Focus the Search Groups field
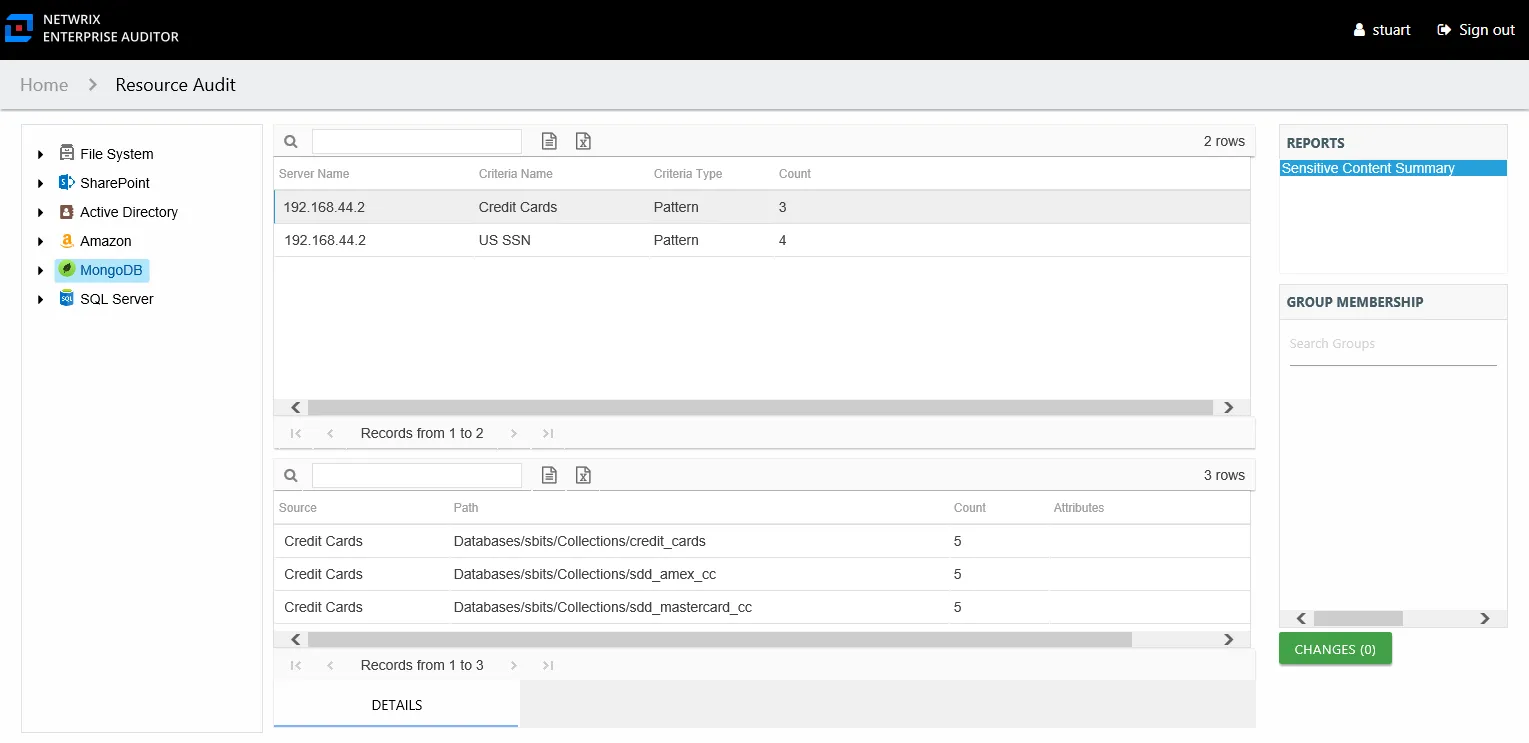Image resolution: width=1529 pixels, height=743 pixels. tap(1393, 344)
